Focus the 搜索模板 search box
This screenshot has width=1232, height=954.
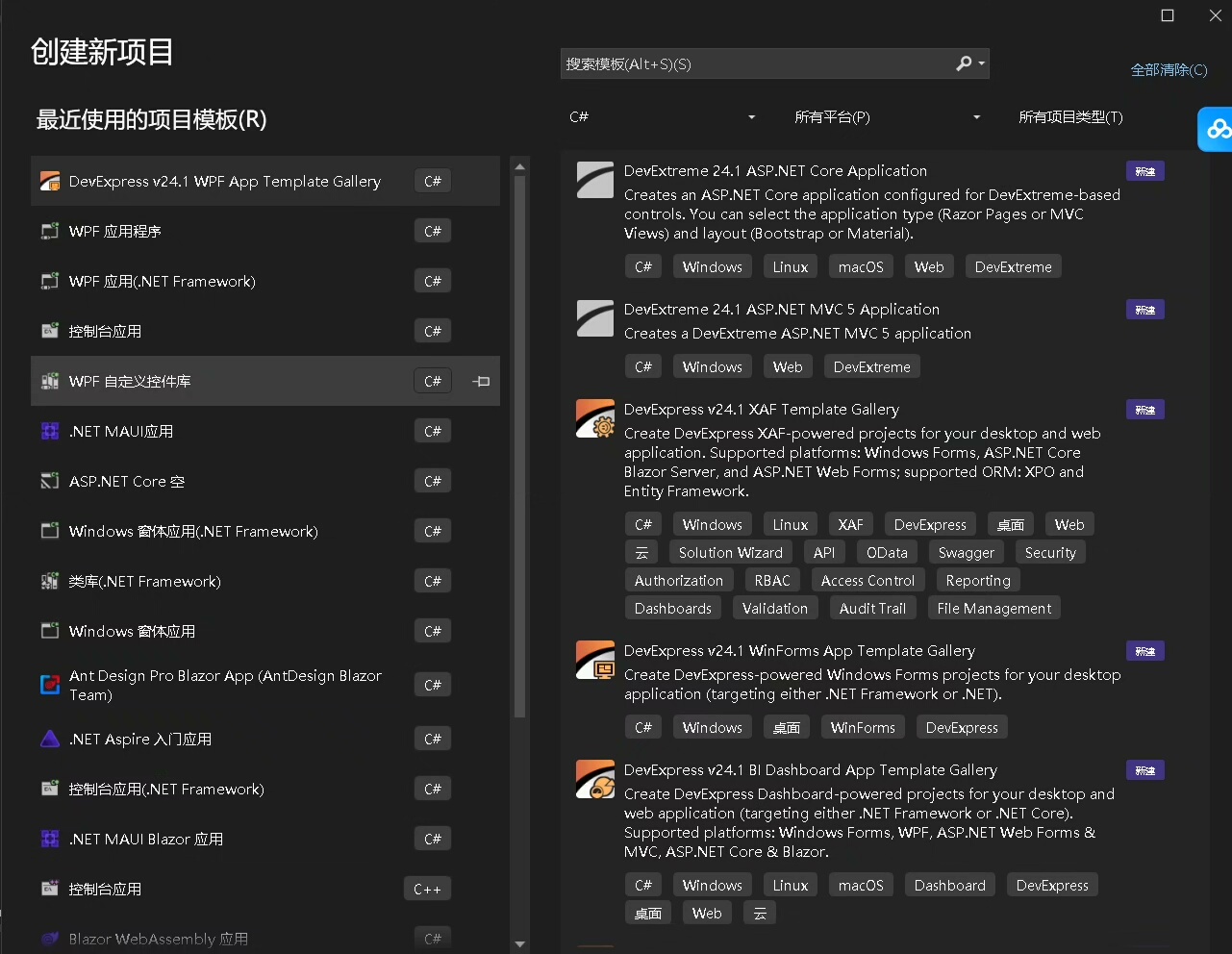point(774,63)
